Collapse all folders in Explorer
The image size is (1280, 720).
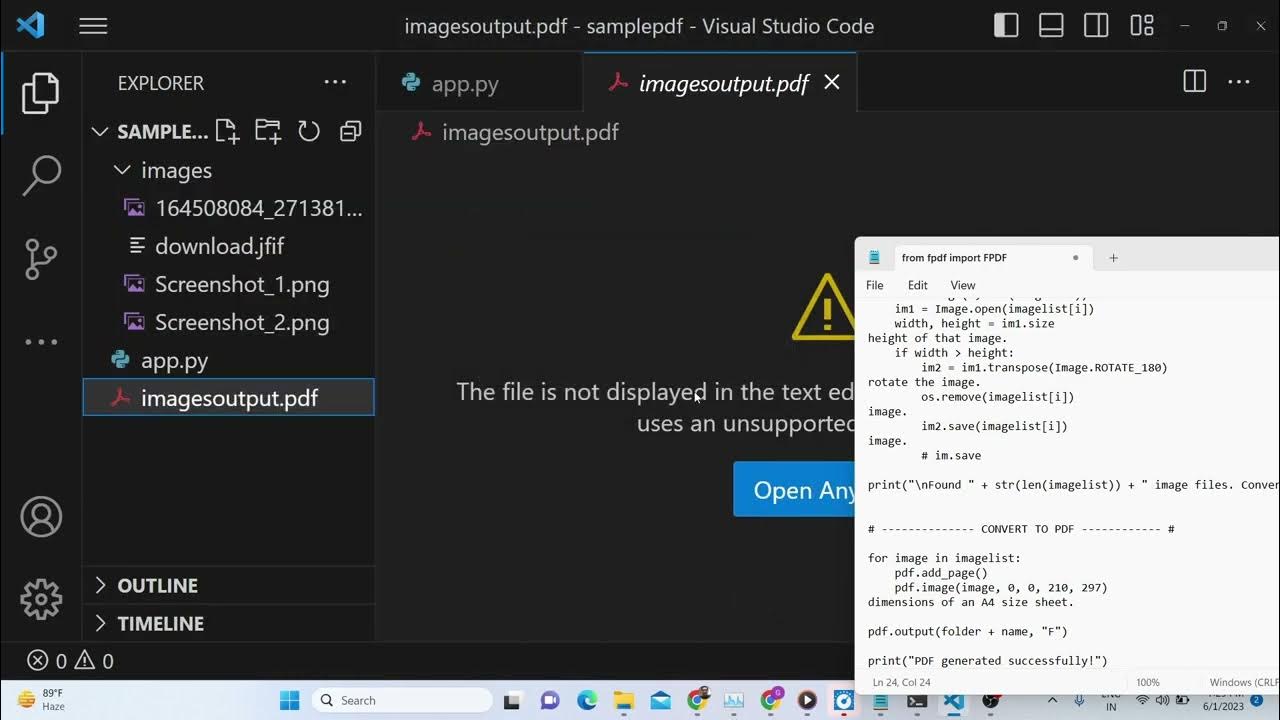pyautogui.click(x=350, y=131)
